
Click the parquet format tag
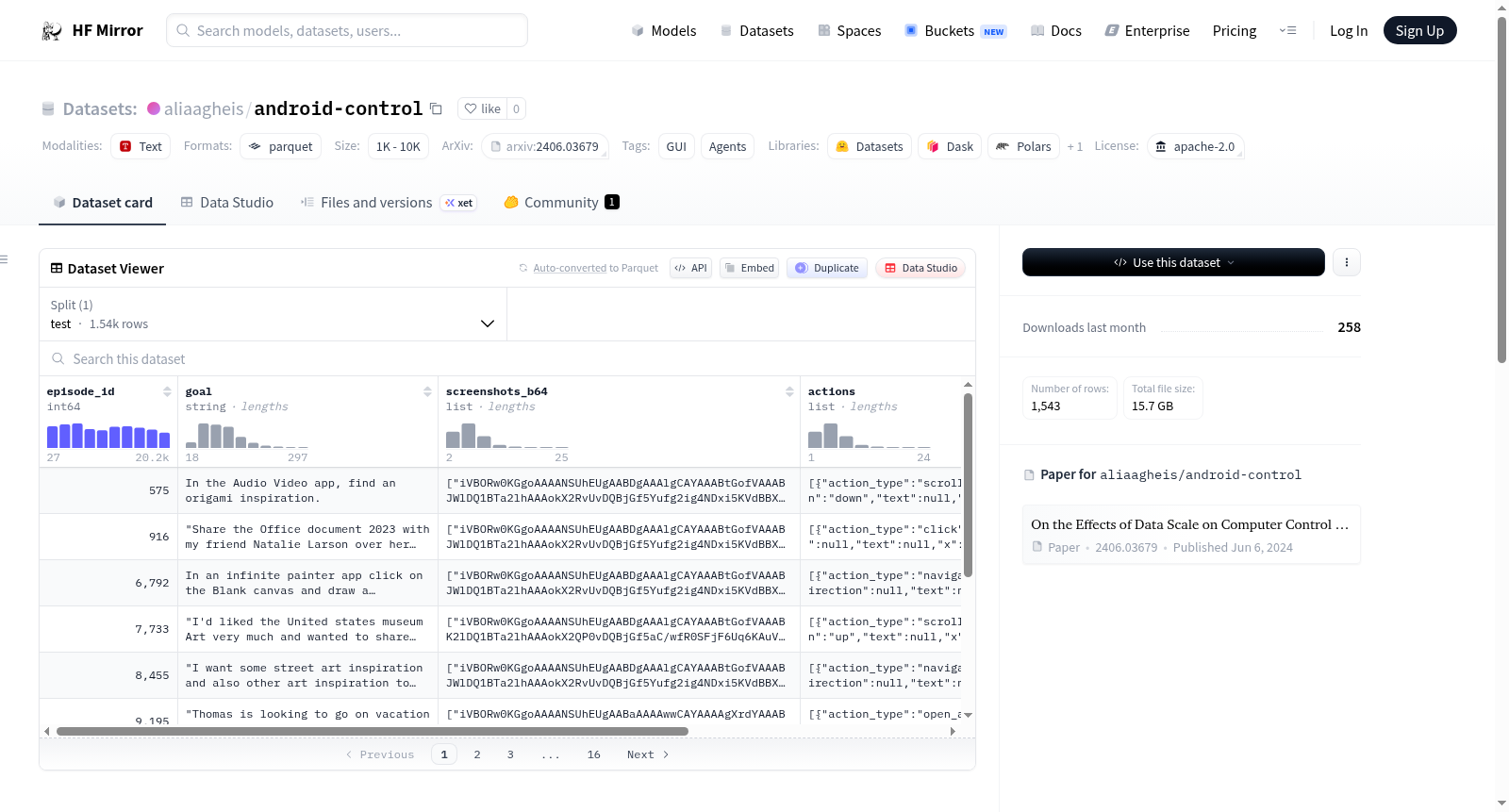[281, 146]
